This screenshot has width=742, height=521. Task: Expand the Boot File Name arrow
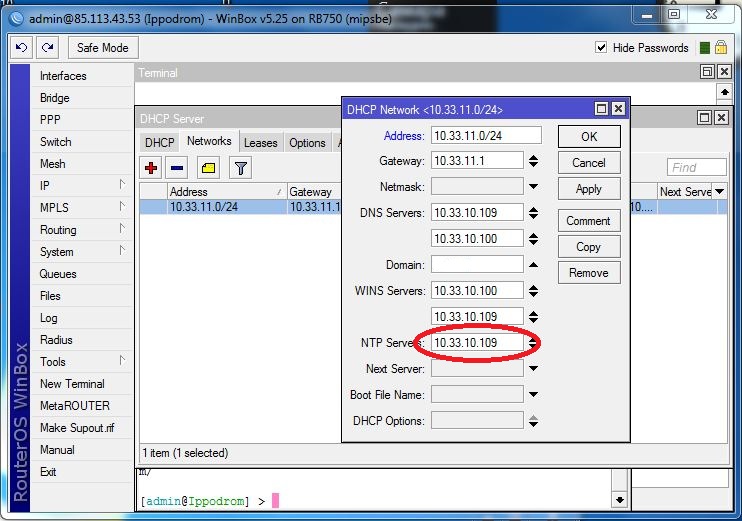click(x=533, y=394)
